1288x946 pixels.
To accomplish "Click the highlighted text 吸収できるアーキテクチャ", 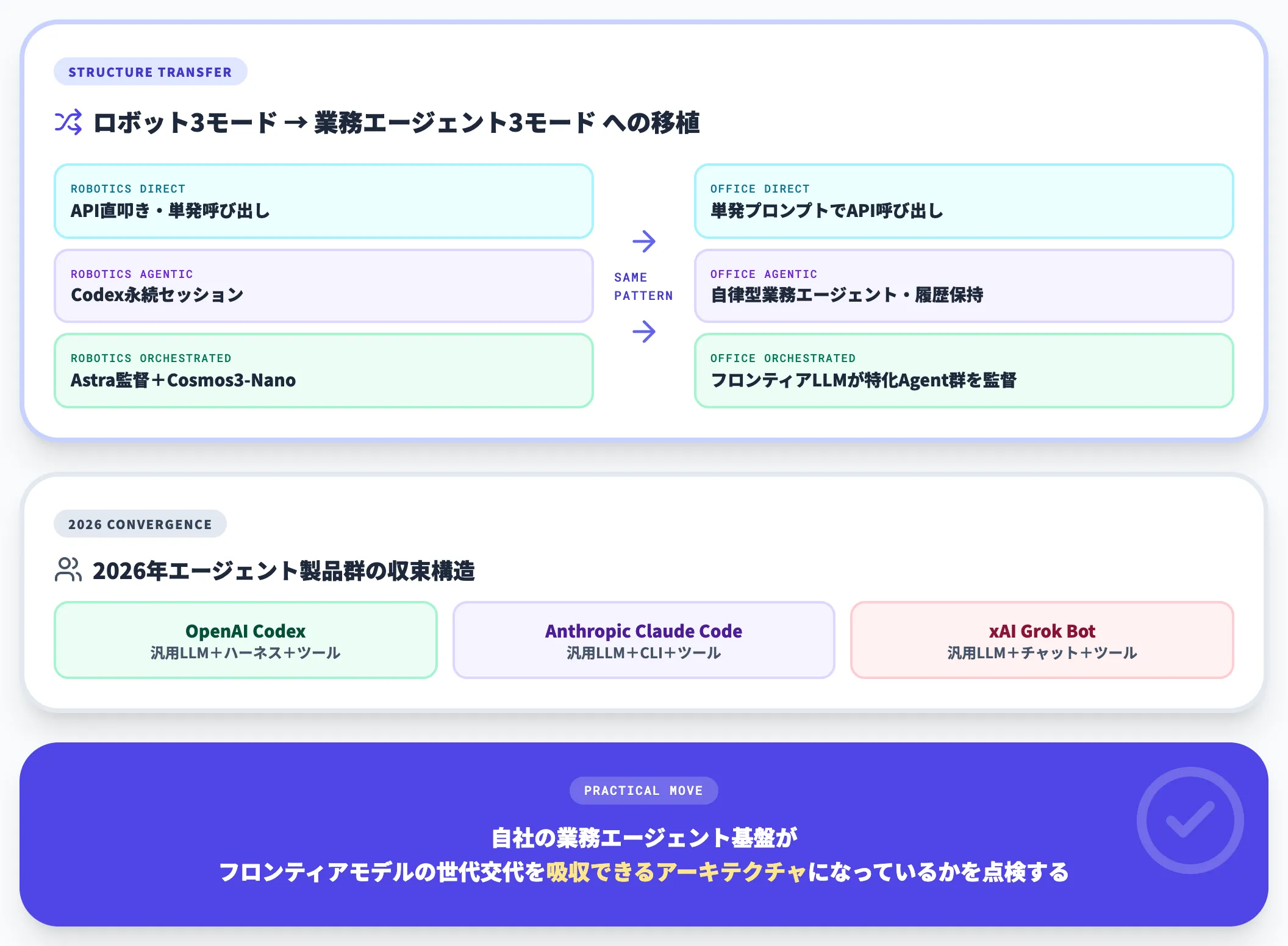I will point(677,872).
